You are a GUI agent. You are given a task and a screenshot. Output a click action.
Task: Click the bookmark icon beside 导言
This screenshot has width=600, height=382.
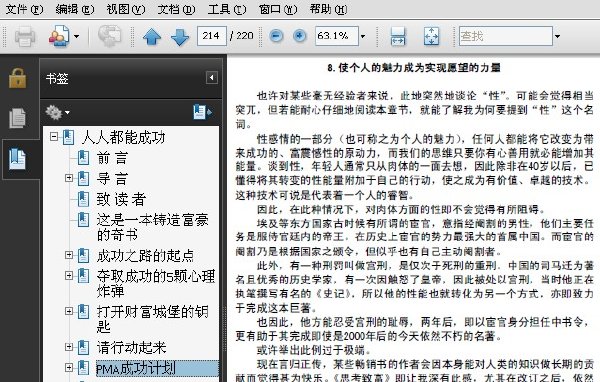[x=83, y=178]
